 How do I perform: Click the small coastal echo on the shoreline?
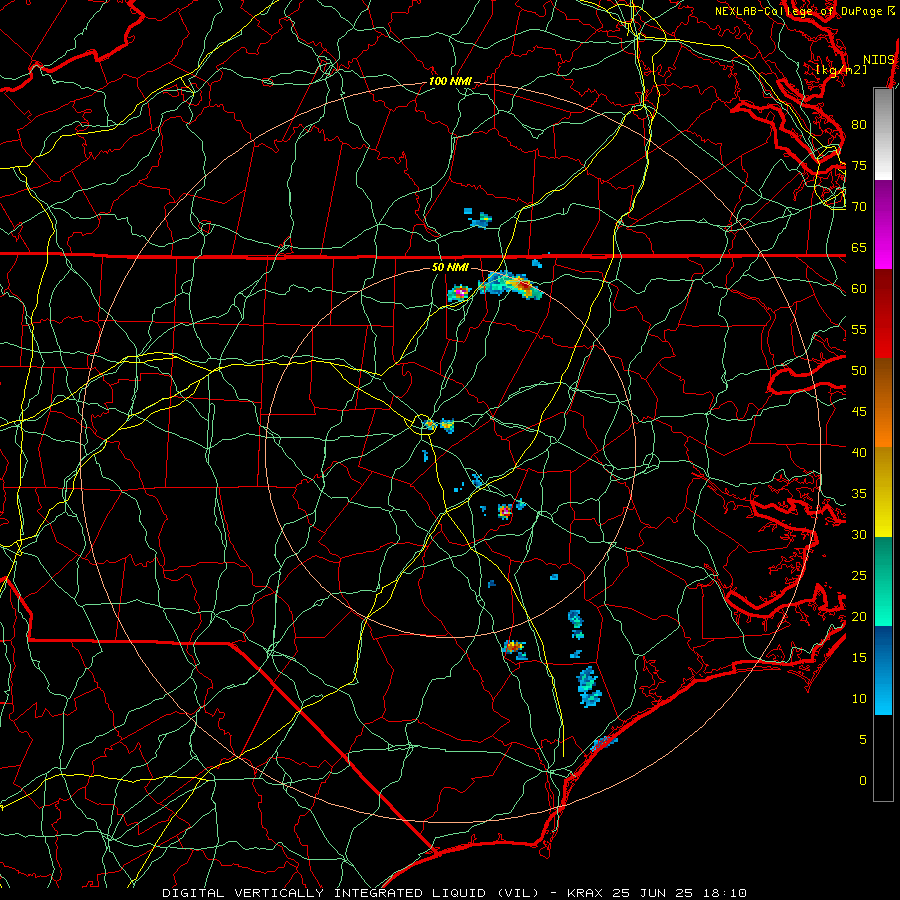pos(604,743)
